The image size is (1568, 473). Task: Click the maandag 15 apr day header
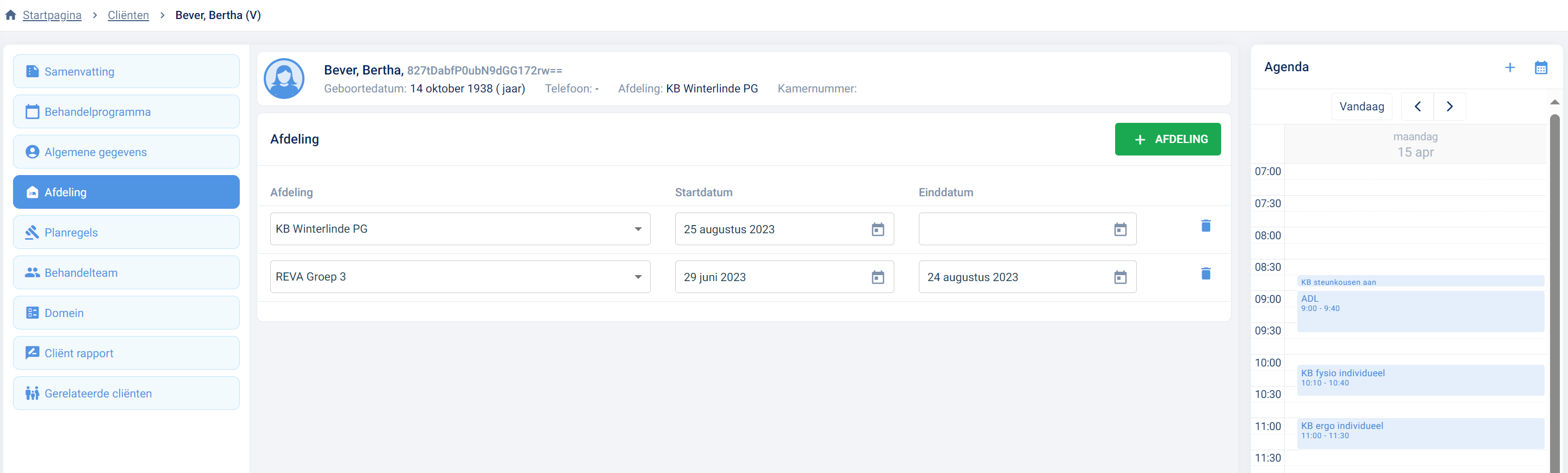pos(1415,144)
